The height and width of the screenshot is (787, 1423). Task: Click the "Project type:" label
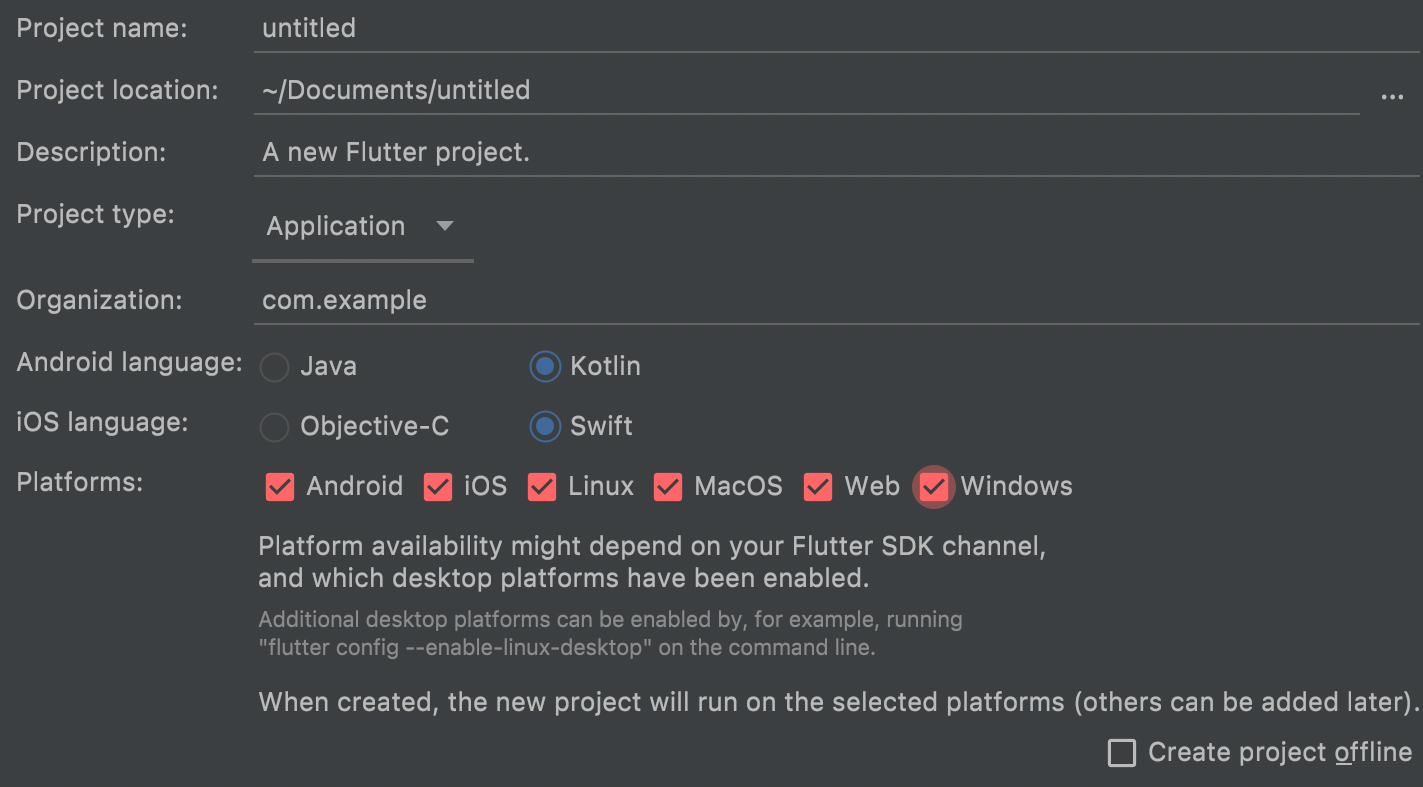tap(96, 215)
